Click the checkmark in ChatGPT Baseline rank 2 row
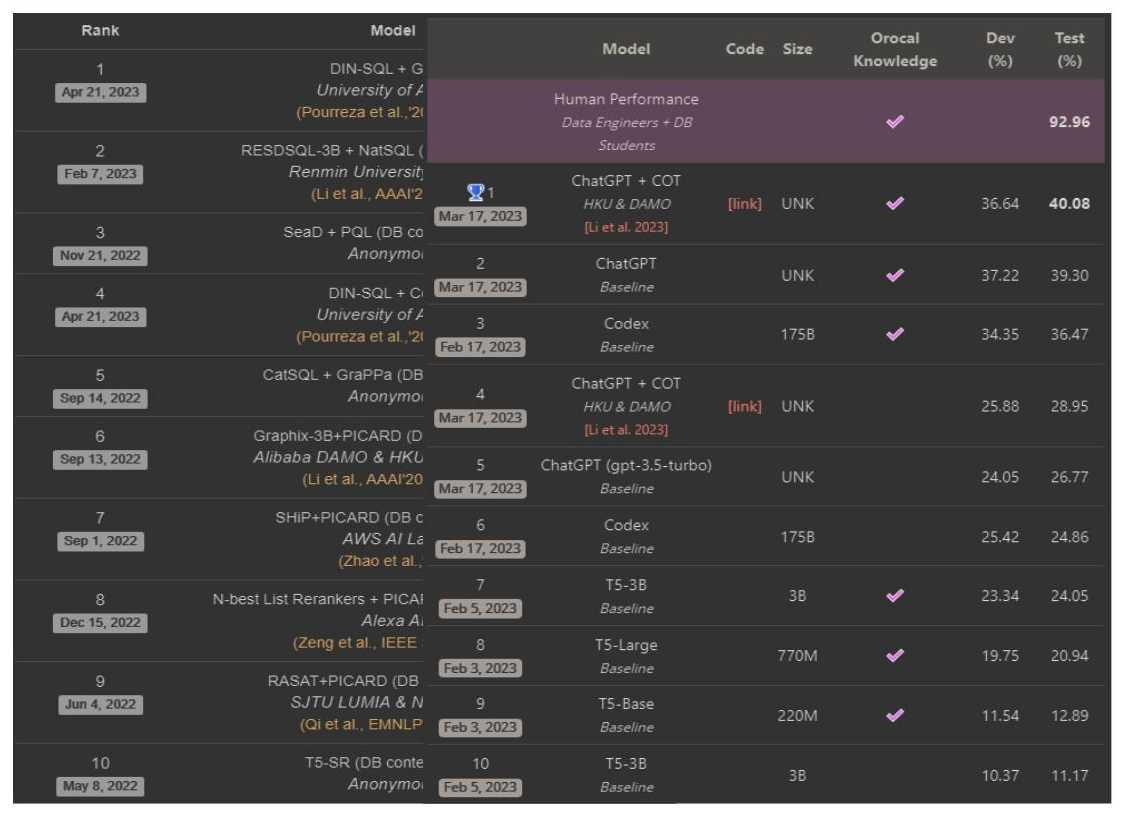 (895, 275)
